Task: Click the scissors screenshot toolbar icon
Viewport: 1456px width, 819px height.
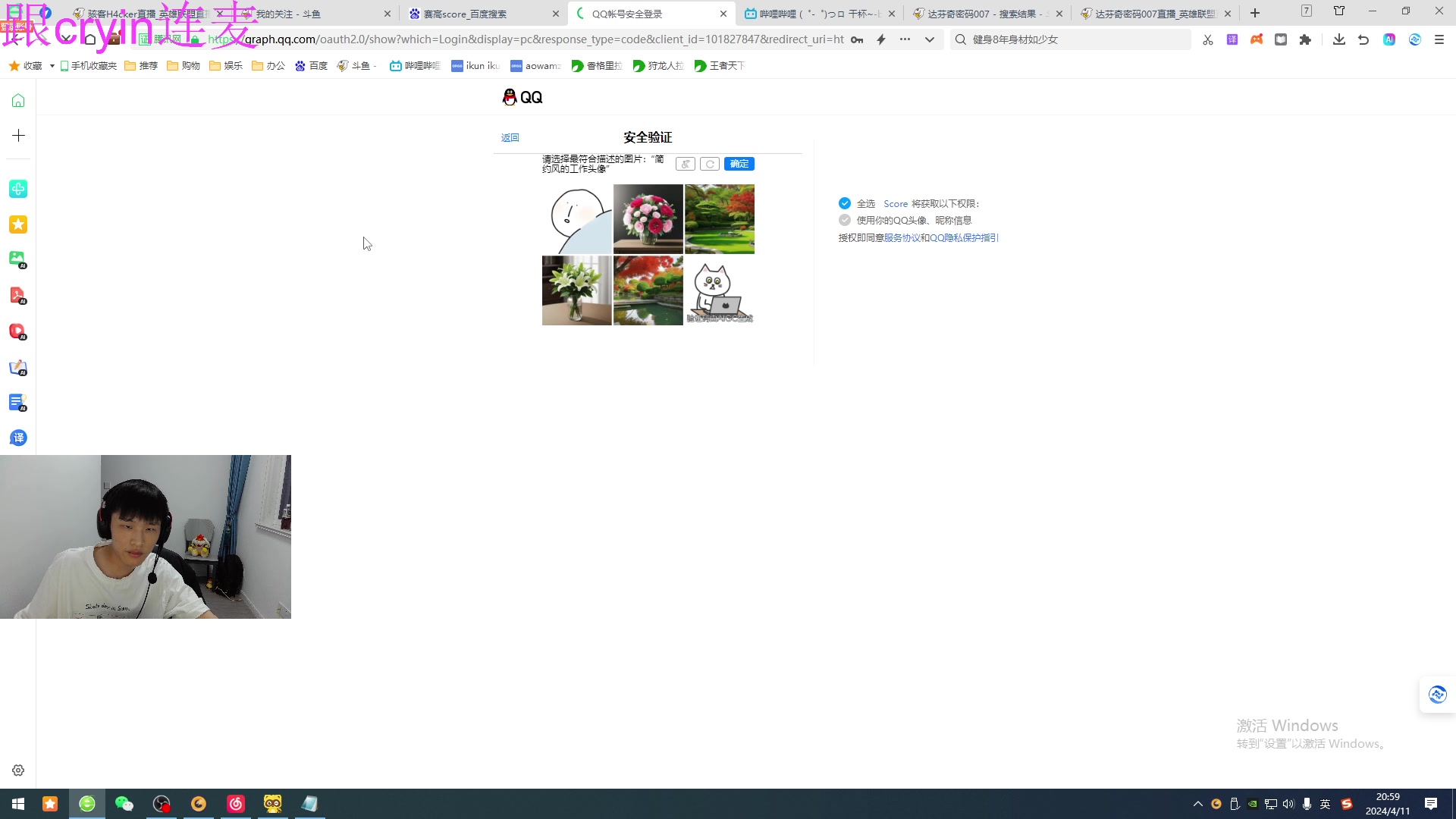Action: coord(1208,39)
